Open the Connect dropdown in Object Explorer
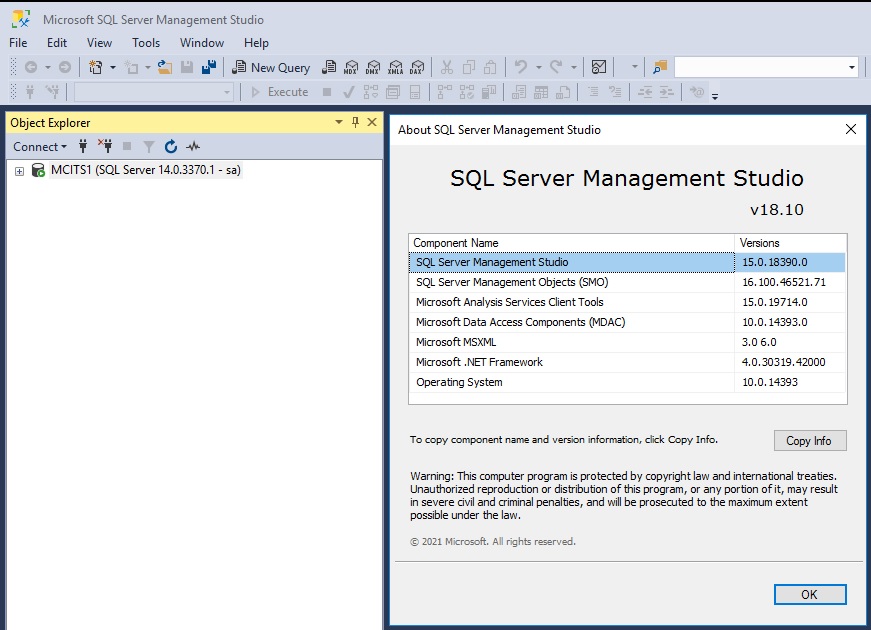Screen dimensions: 871x630 click(x=40, y=147)
